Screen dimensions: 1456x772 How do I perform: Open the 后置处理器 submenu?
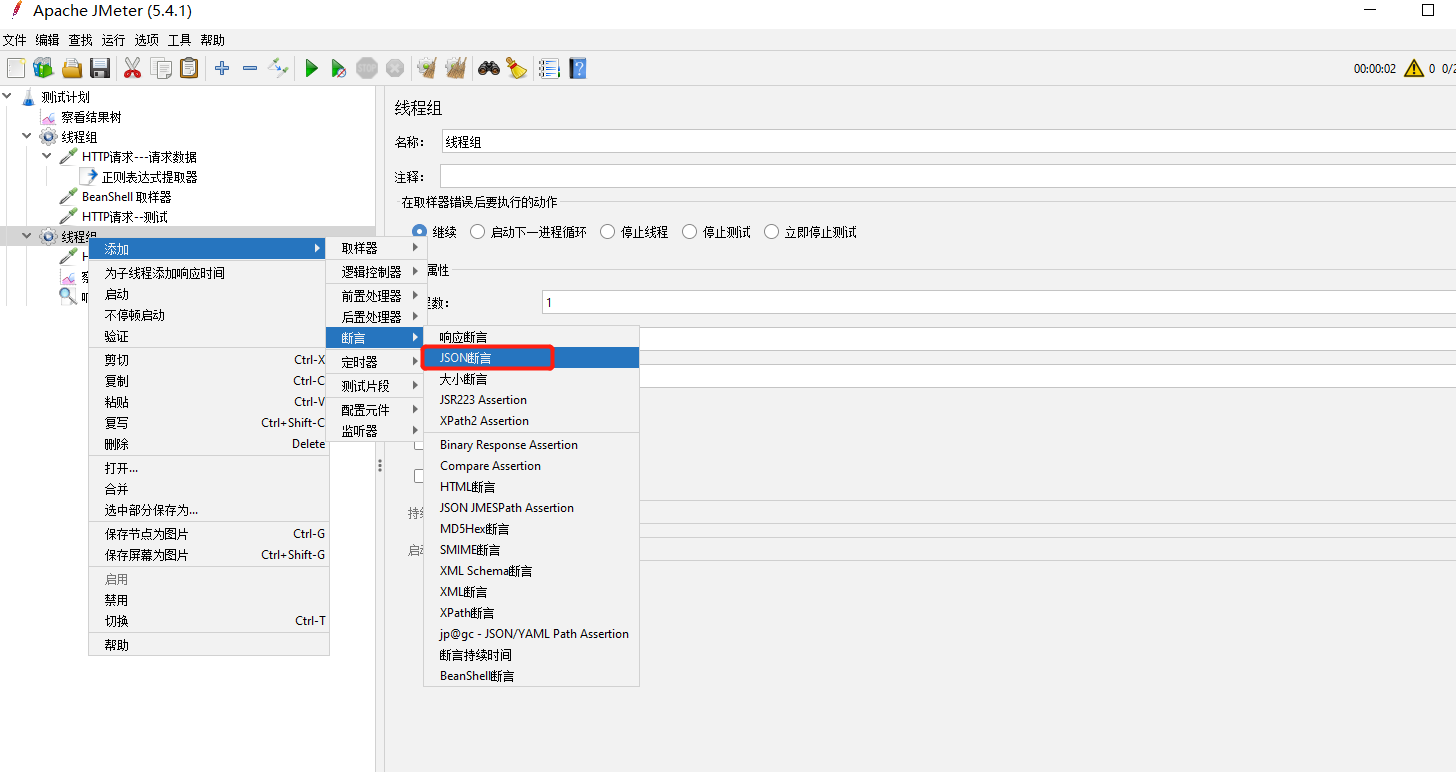[377, 317]
